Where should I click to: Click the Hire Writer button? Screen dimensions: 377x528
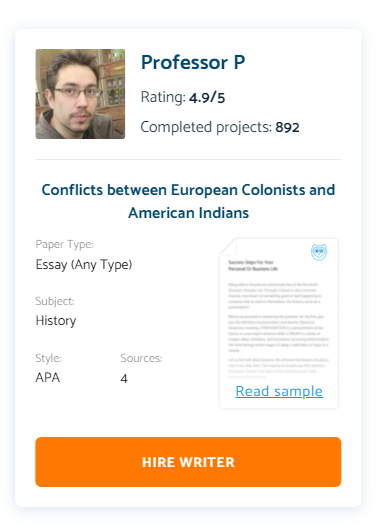point(188,462)
